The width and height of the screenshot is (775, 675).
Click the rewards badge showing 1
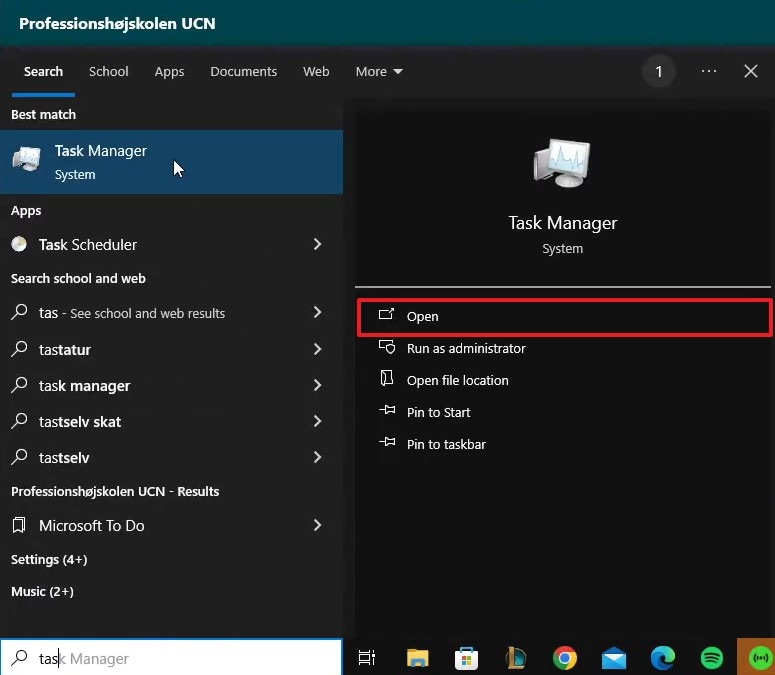tap(658, 72)
